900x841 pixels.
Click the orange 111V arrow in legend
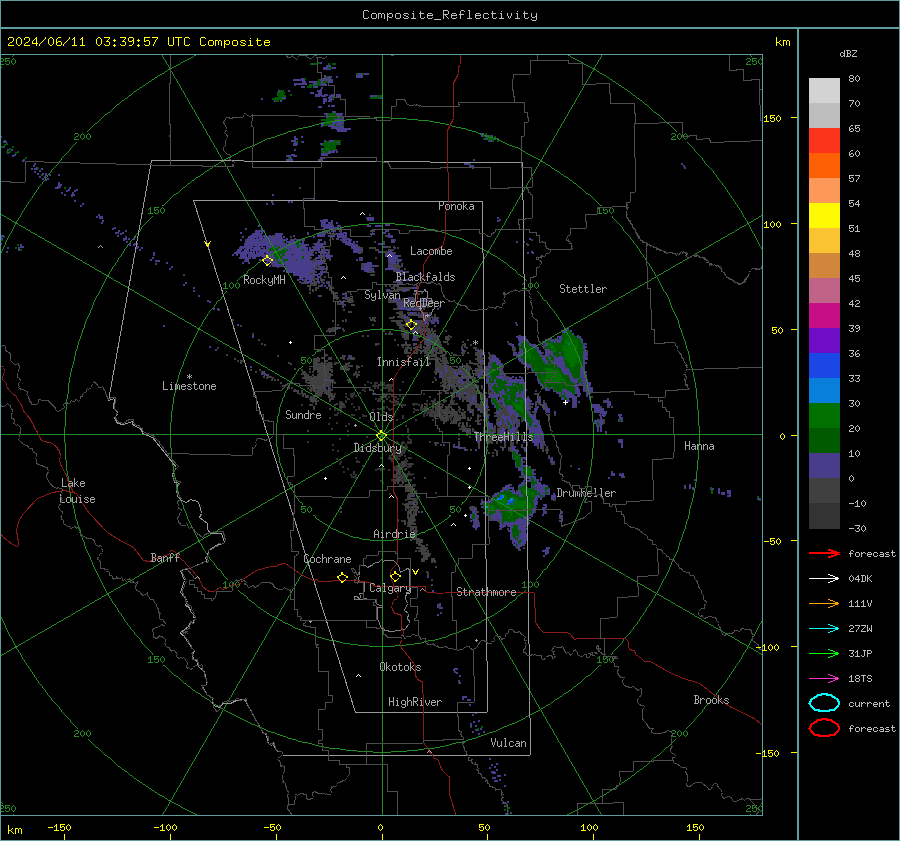point(824,603)
